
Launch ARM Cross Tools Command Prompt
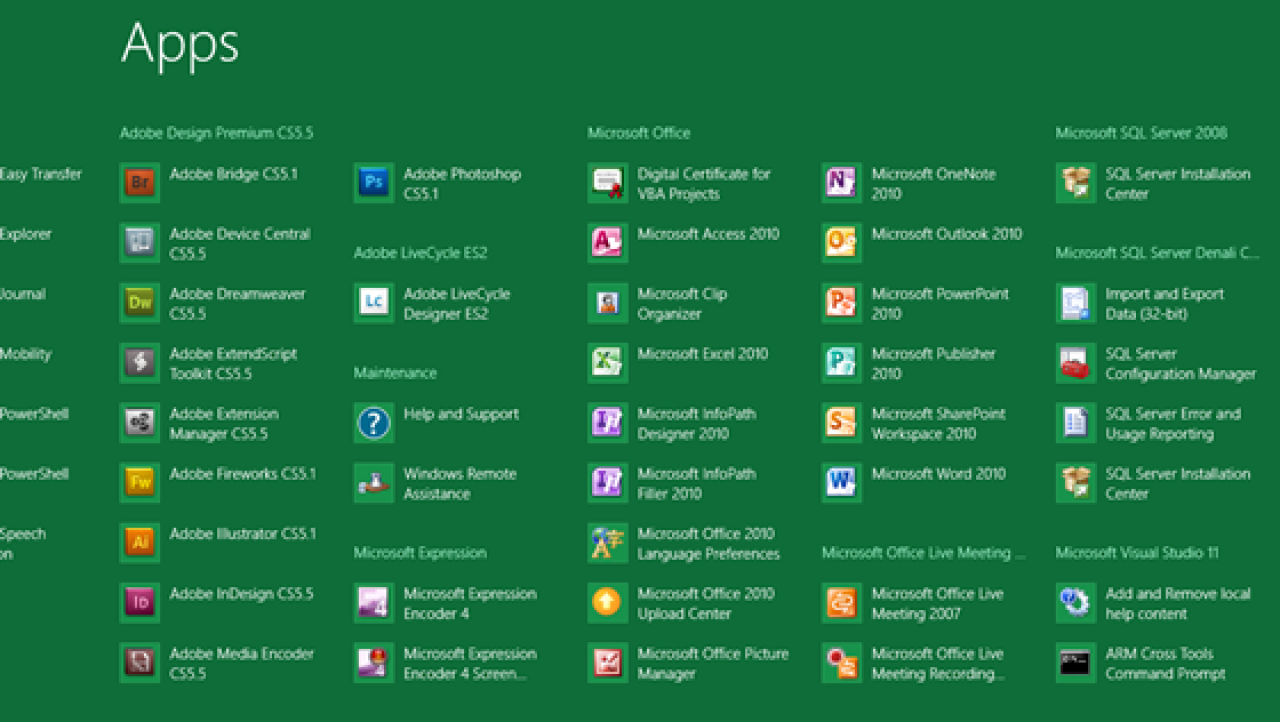pyautogui.click(x=1142, y=663)
